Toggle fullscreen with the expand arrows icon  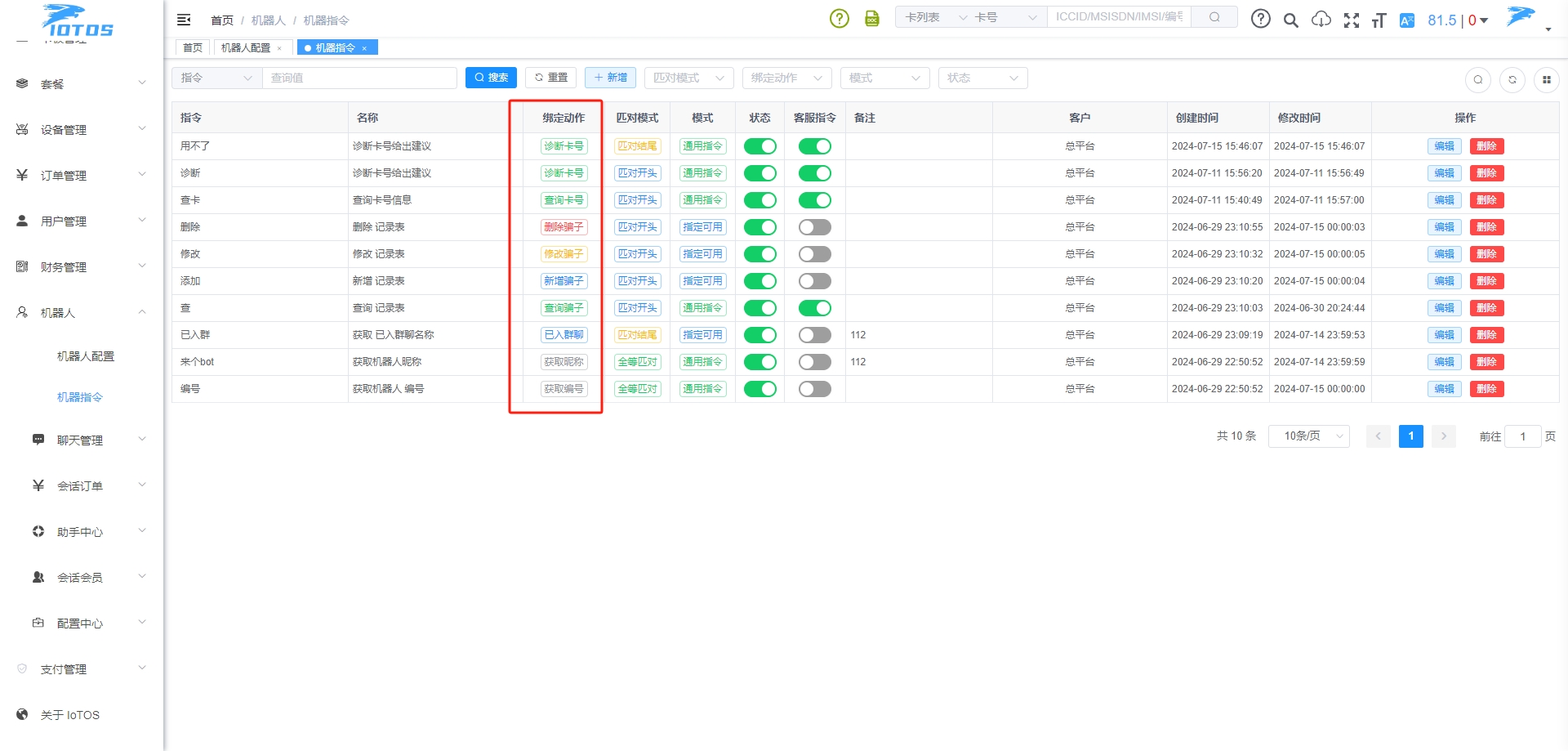(1352, 20)
